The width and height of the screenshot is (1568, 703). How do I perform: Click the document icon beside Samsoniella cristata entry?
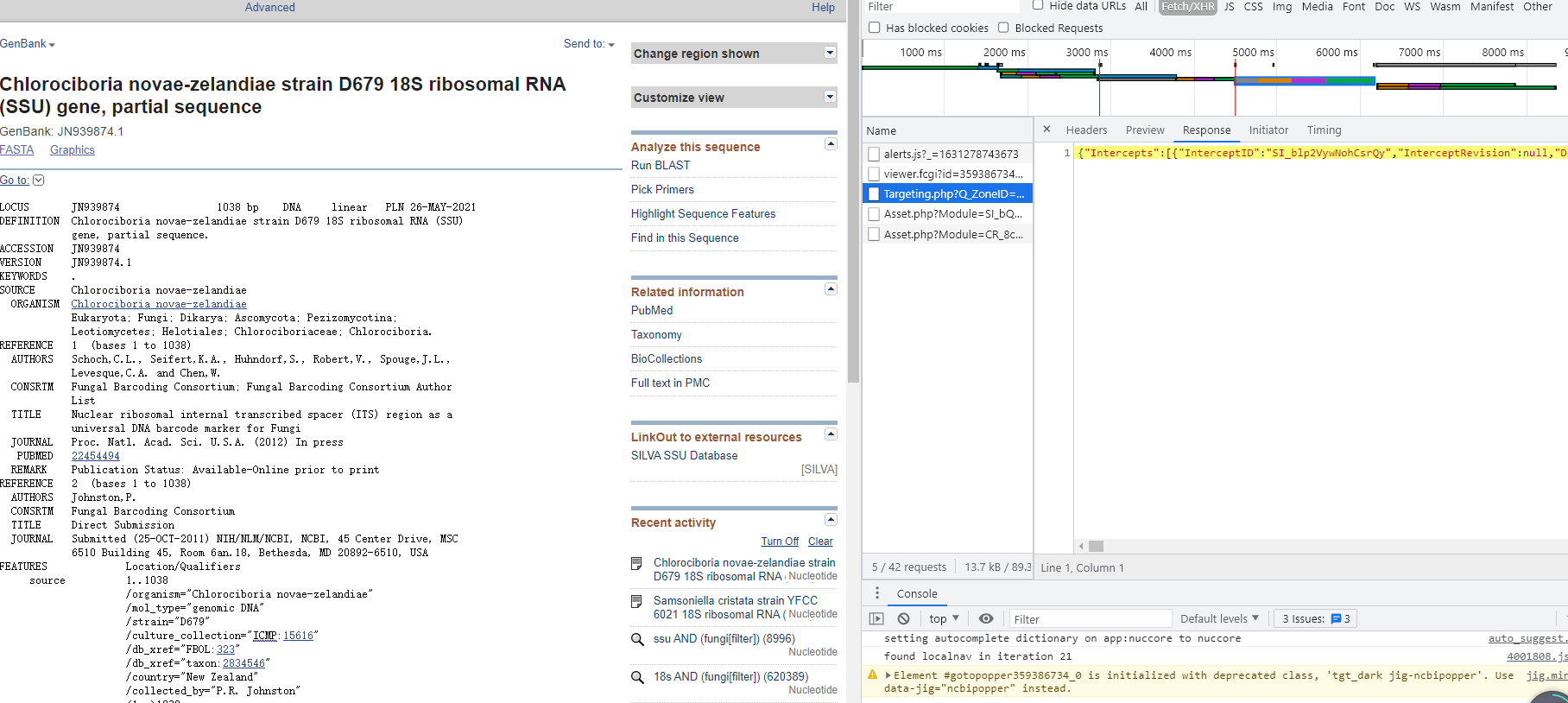[x=637, y=601]
